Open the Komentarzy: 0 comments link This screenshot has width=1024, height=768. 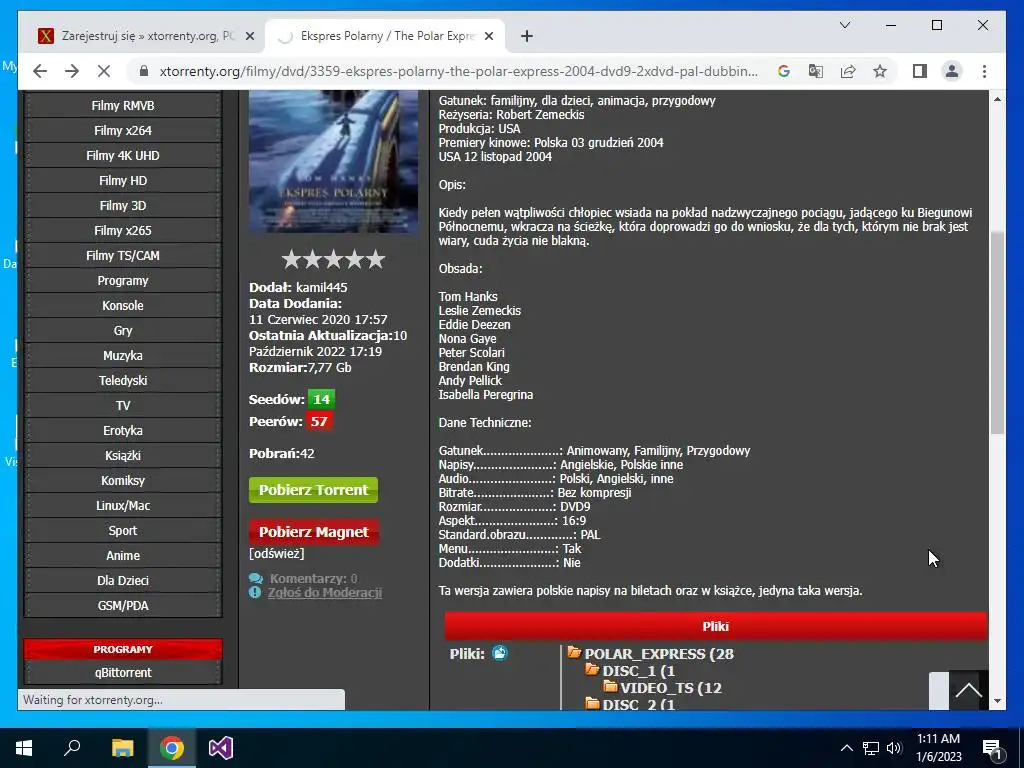313,578
